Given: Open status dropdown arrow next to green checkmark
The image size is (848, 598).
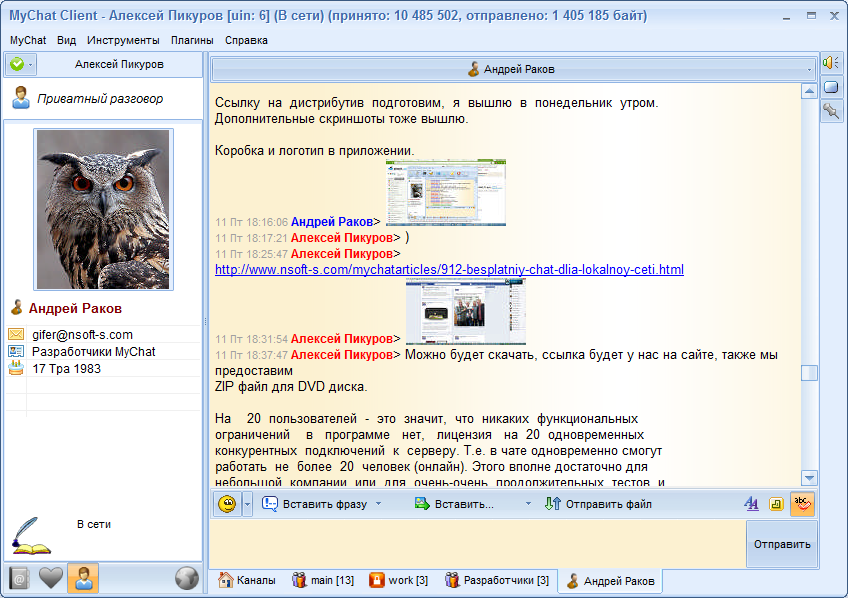Looking at the screenshot, I should pyautogui.click(x=31, y=65).
